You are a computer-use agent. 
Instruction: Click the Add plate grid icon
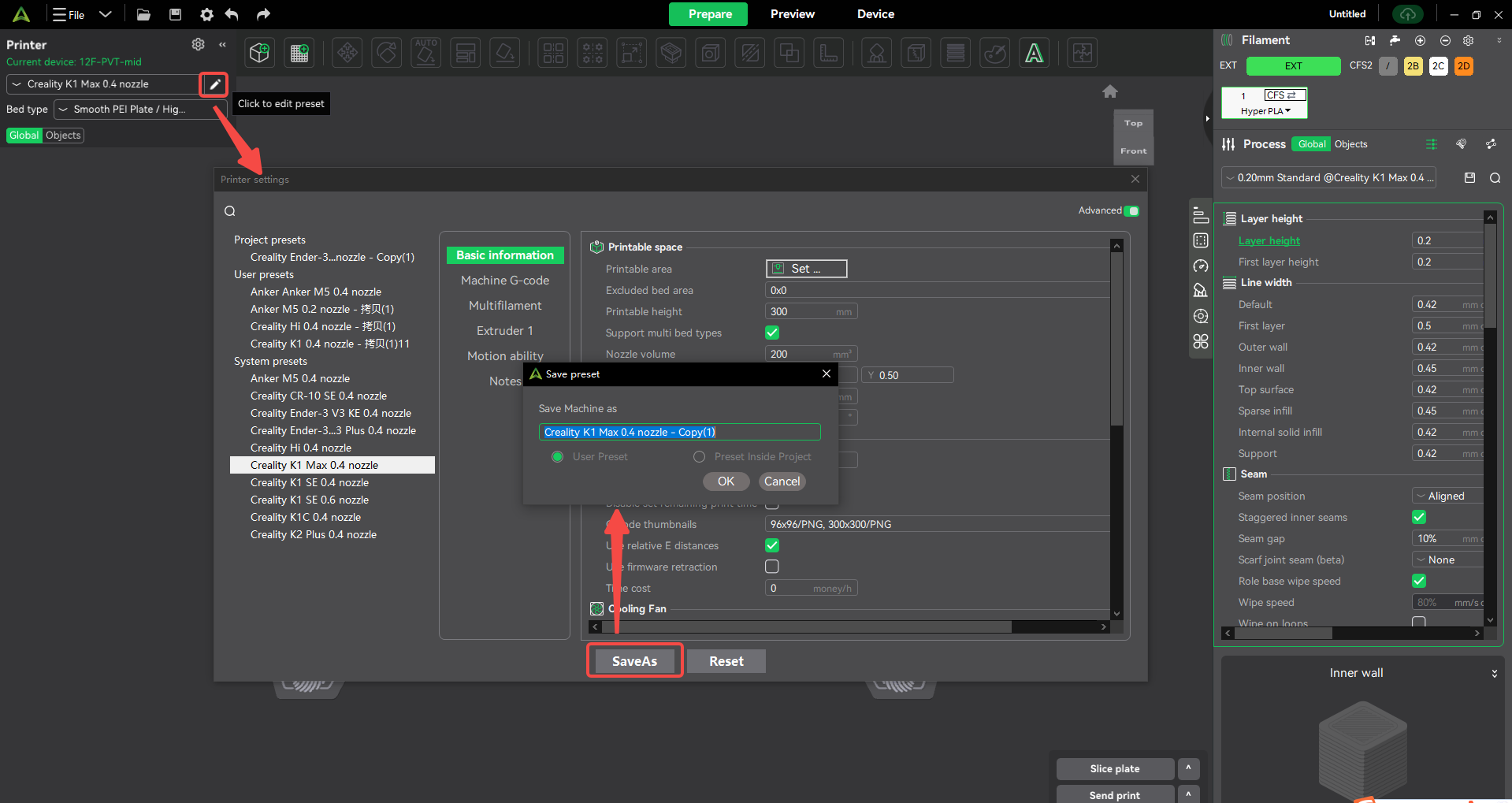pyautogui.click(x=299, y=53)
